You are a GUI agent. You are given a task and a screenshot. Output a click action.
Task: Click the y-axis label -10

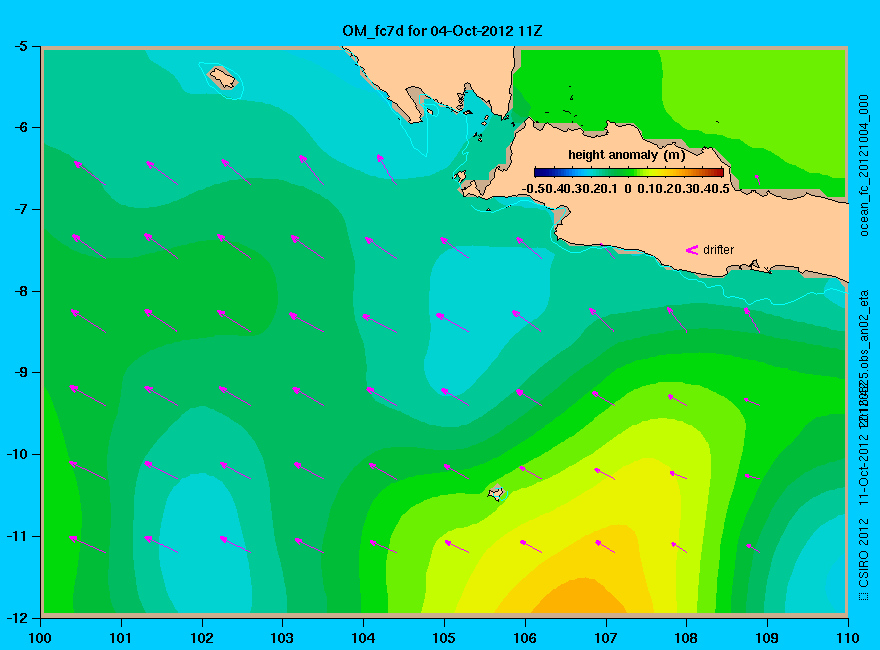click(17, 454)
